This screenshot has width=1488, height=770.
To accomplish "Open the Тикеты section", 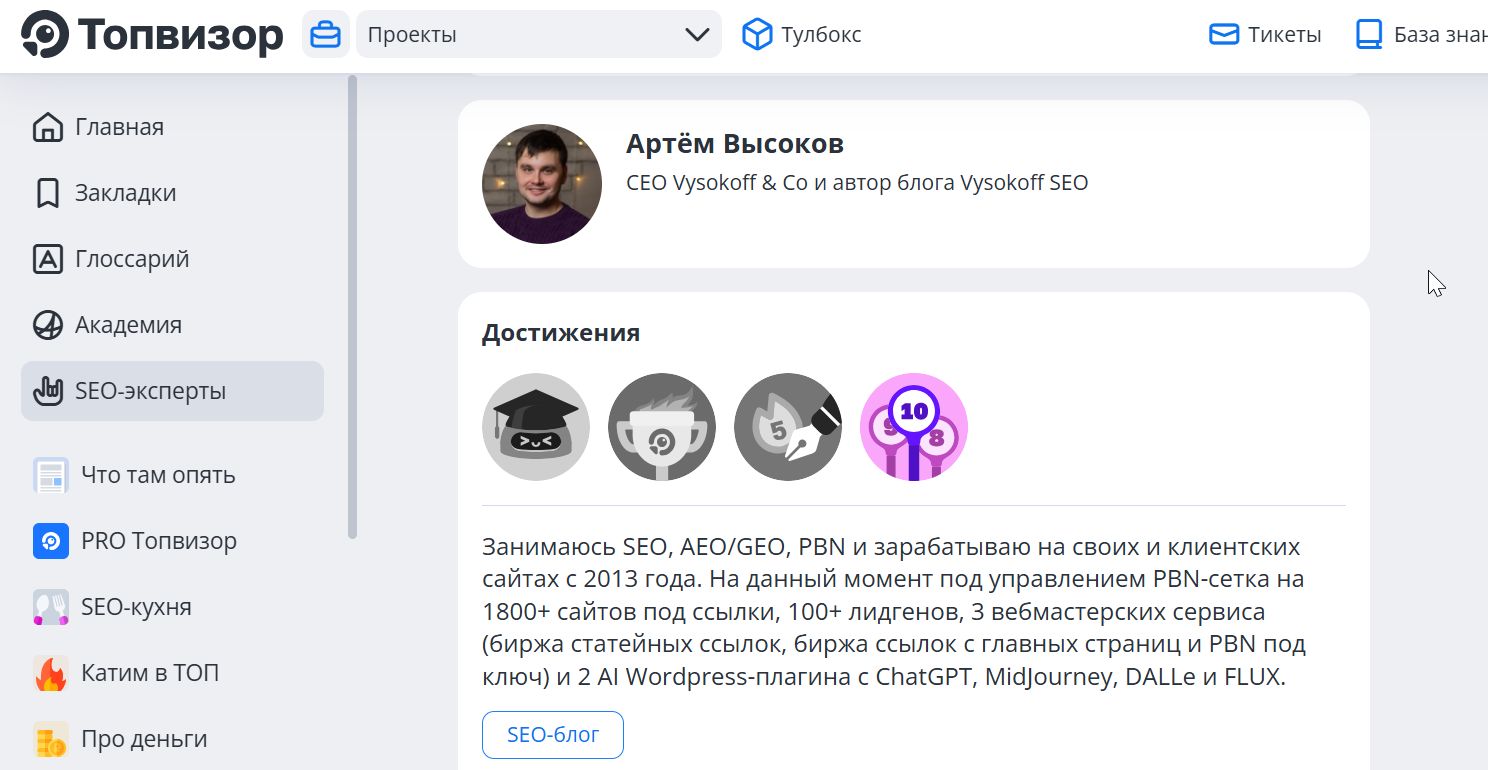I will coord(1265,35).
